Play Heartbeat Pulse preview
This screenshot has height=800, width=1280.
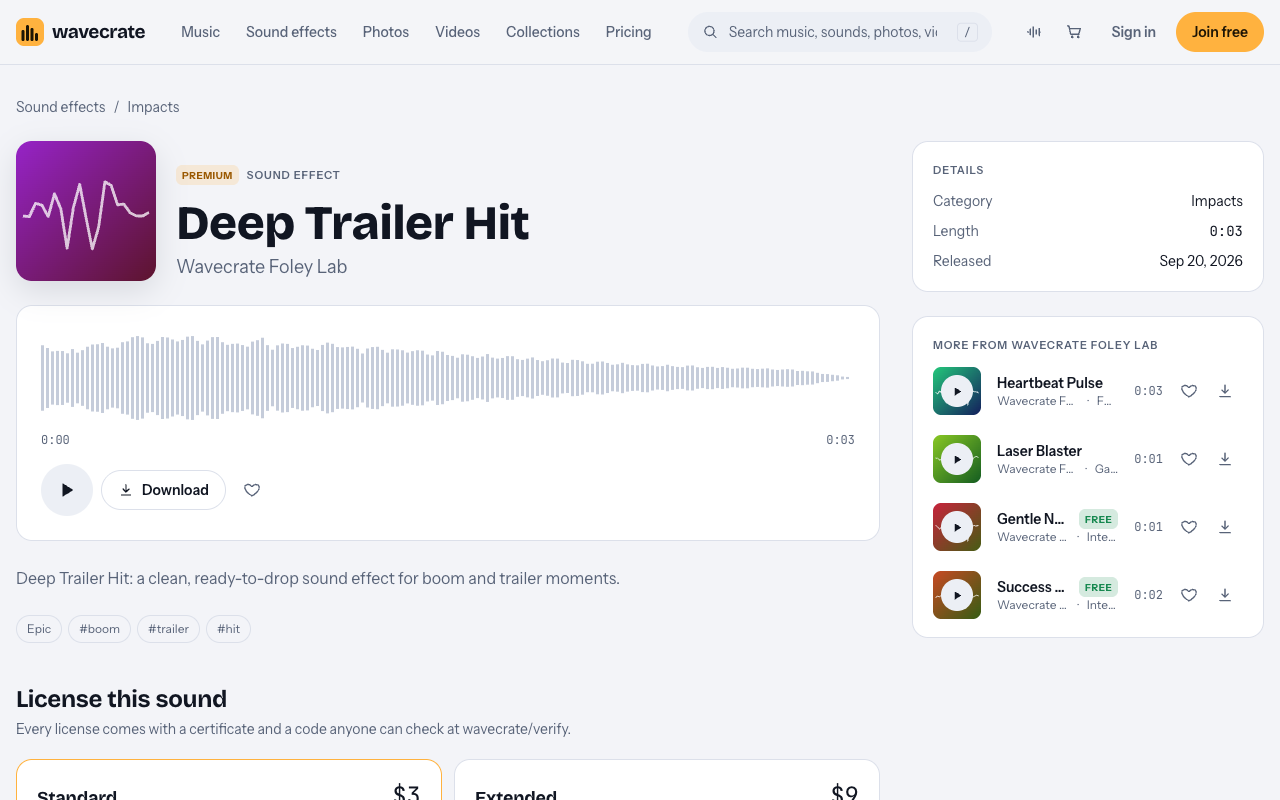957,391
